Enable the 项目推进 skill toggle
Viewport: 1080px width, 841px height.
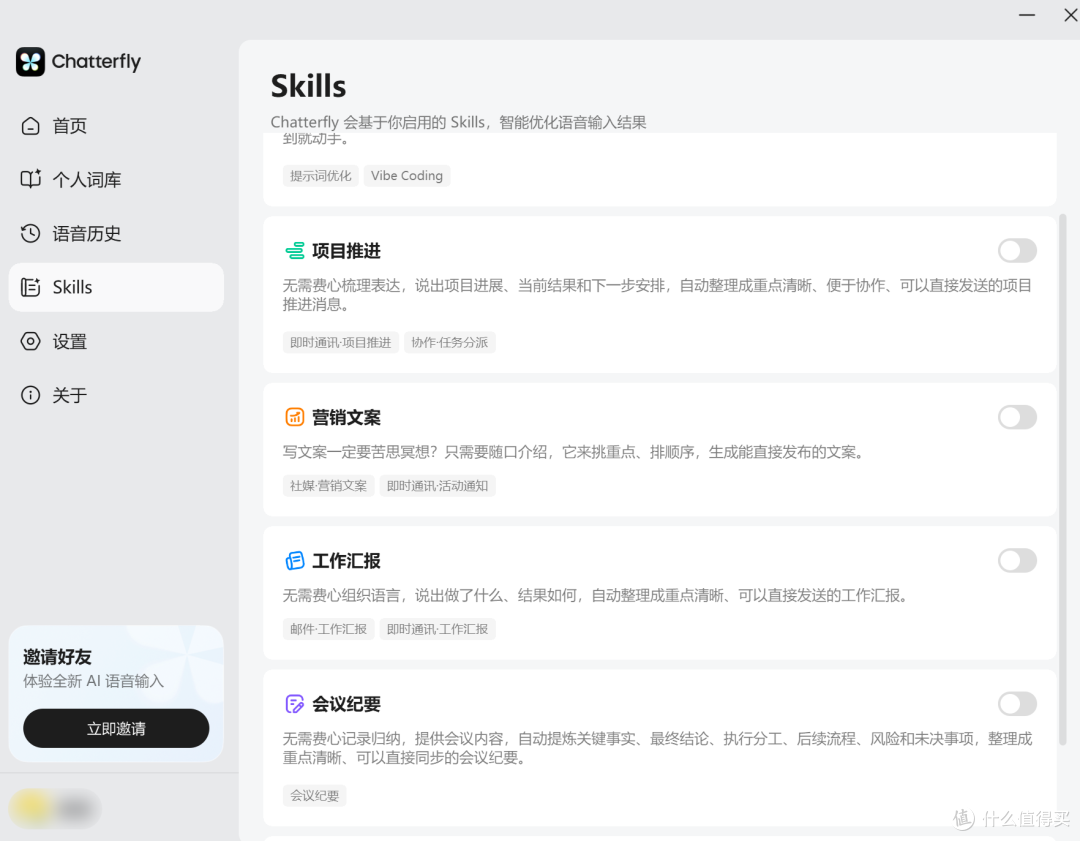click(x=1017, y=251)
